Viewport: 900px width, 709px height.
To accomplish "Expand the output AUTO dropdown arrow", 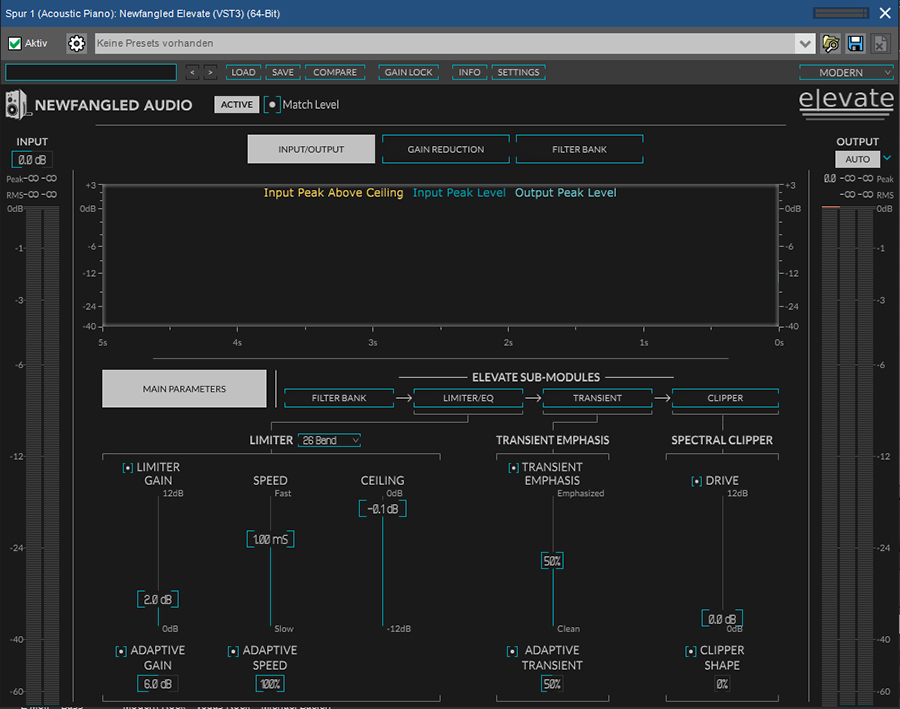I will pyautogui.click(x=887, y=158).
